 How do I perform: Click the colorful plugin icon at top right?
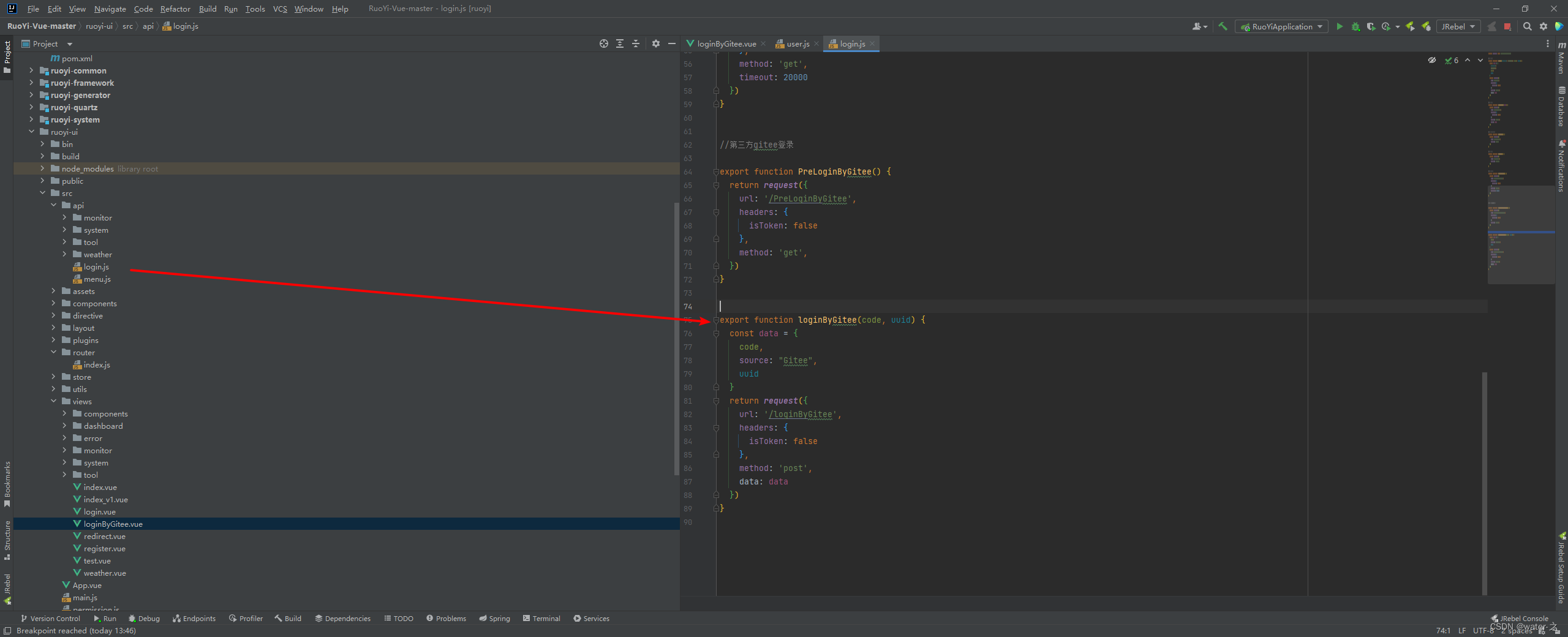coord(1559,26)
